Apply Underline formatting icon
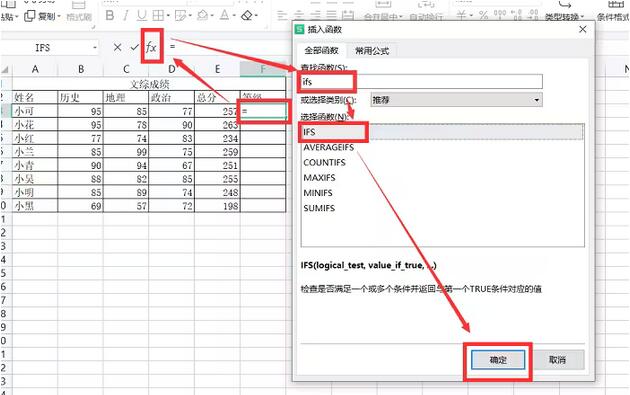 click(141, 16)
